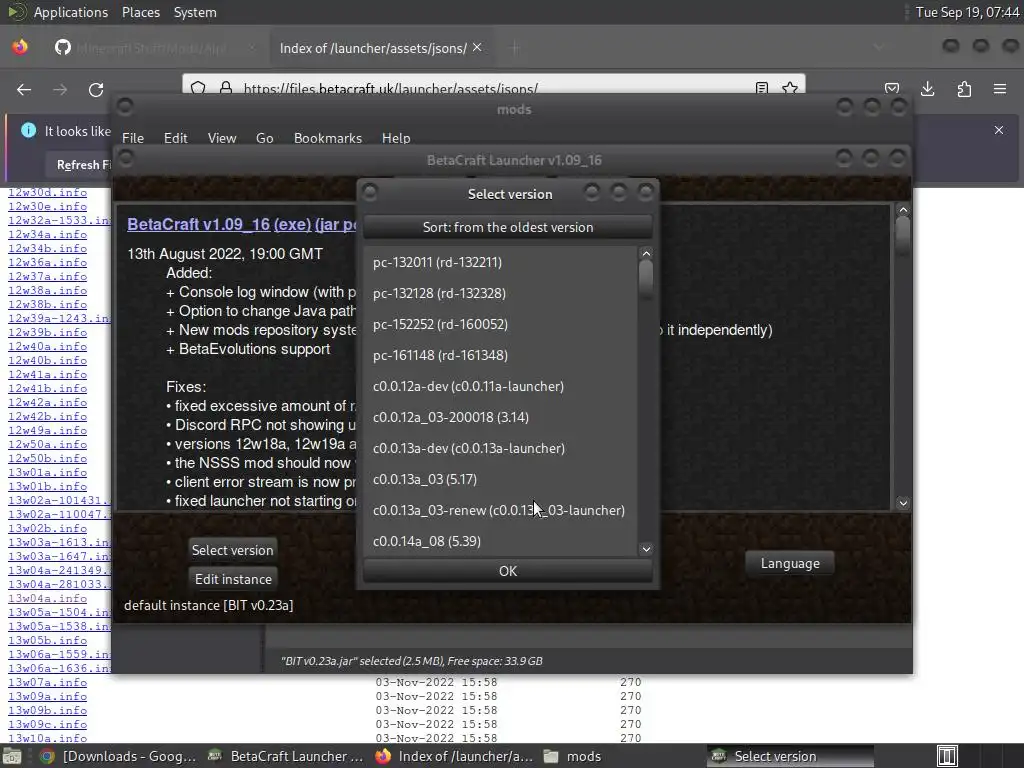Open Go menu in mods window
The width and height of the screenshot is (1024, 768).
coord(264,138)
